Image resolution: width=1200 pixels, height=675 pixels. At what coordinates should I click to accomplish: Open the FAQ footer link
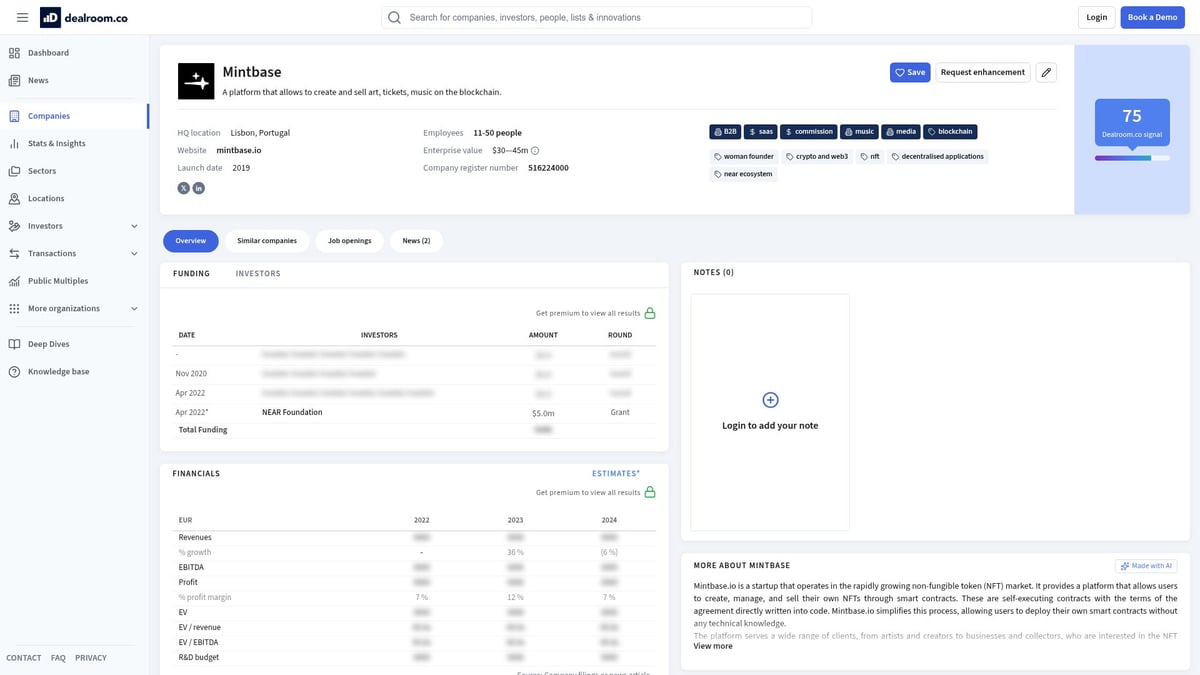58,658
